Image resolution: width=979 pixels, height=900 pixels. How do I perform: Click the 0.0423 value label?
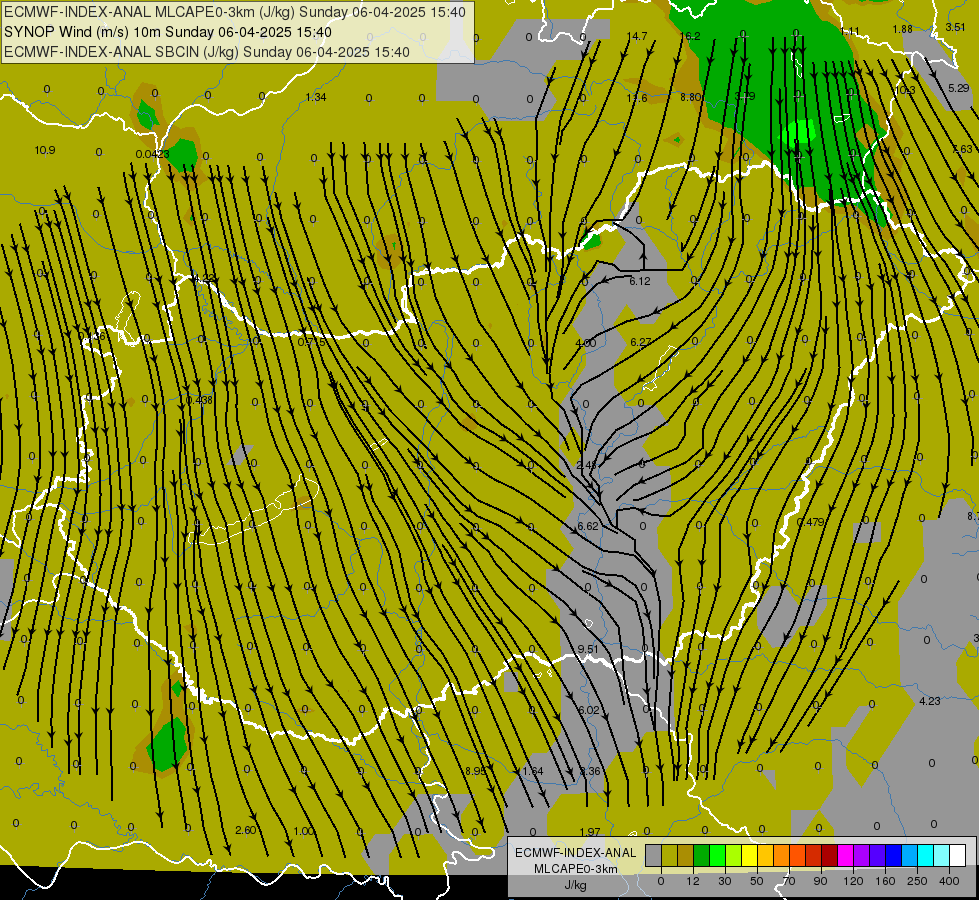click(152, 154)
